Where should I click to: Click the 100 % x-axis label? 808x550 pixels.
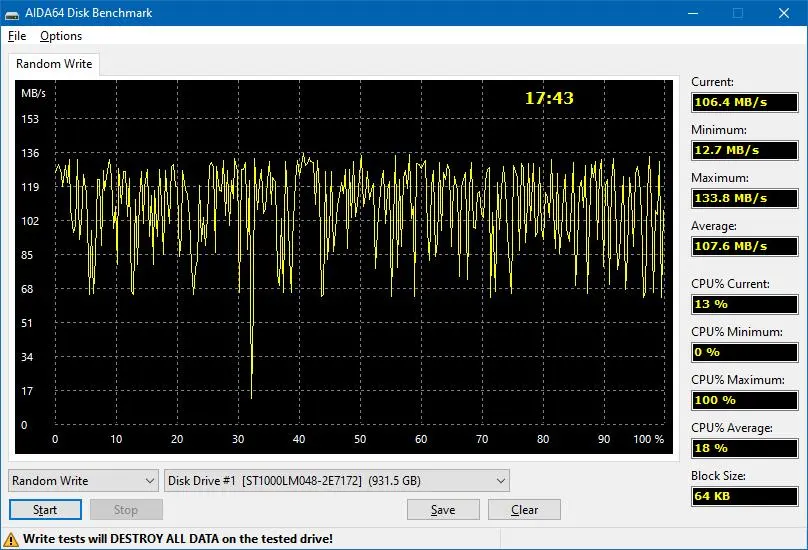[x=649, y=439]
